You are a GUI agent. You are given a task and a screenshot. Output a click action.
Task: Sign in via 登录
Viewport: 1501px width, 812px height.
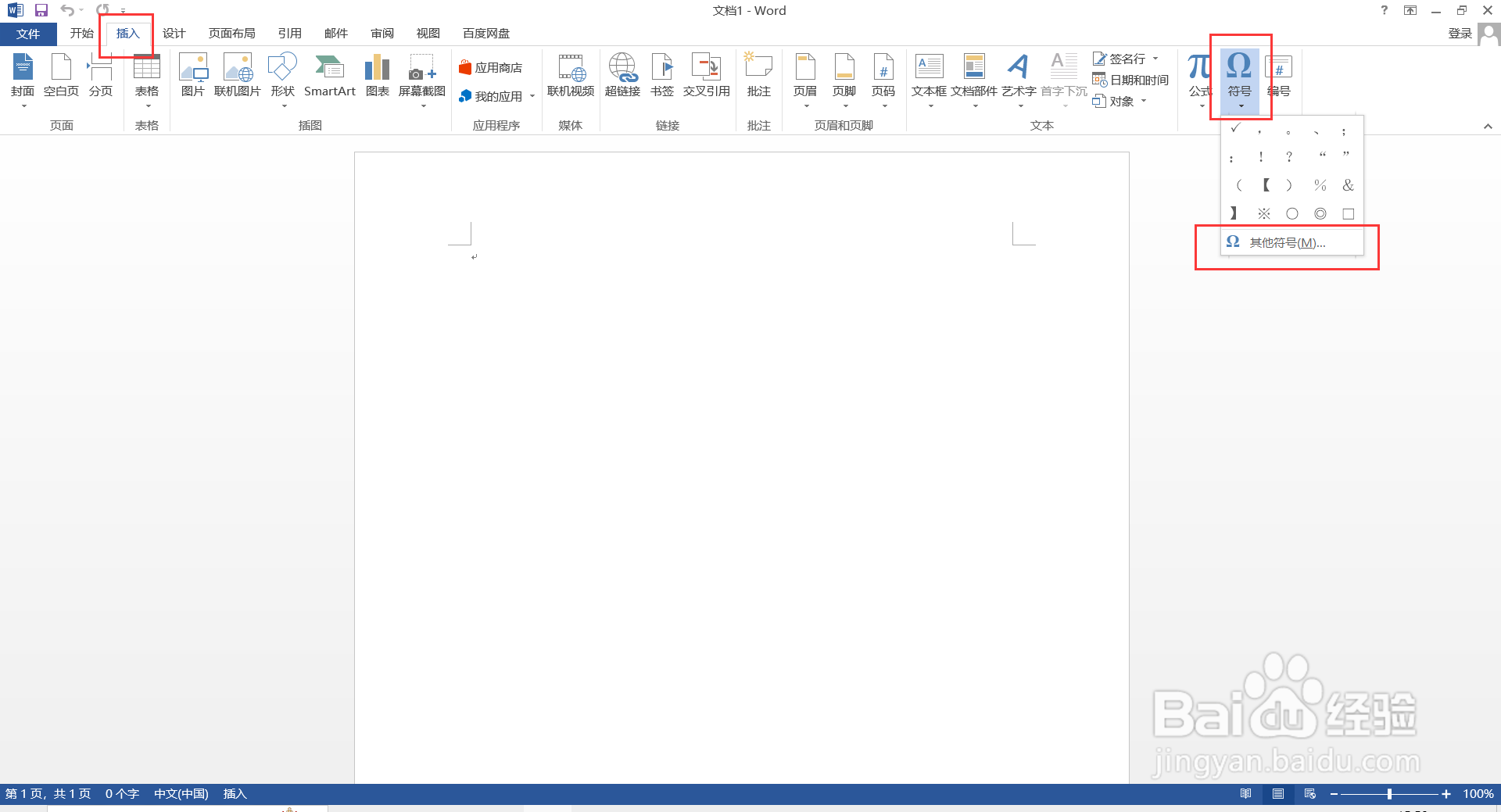(x=1460, y=34)
